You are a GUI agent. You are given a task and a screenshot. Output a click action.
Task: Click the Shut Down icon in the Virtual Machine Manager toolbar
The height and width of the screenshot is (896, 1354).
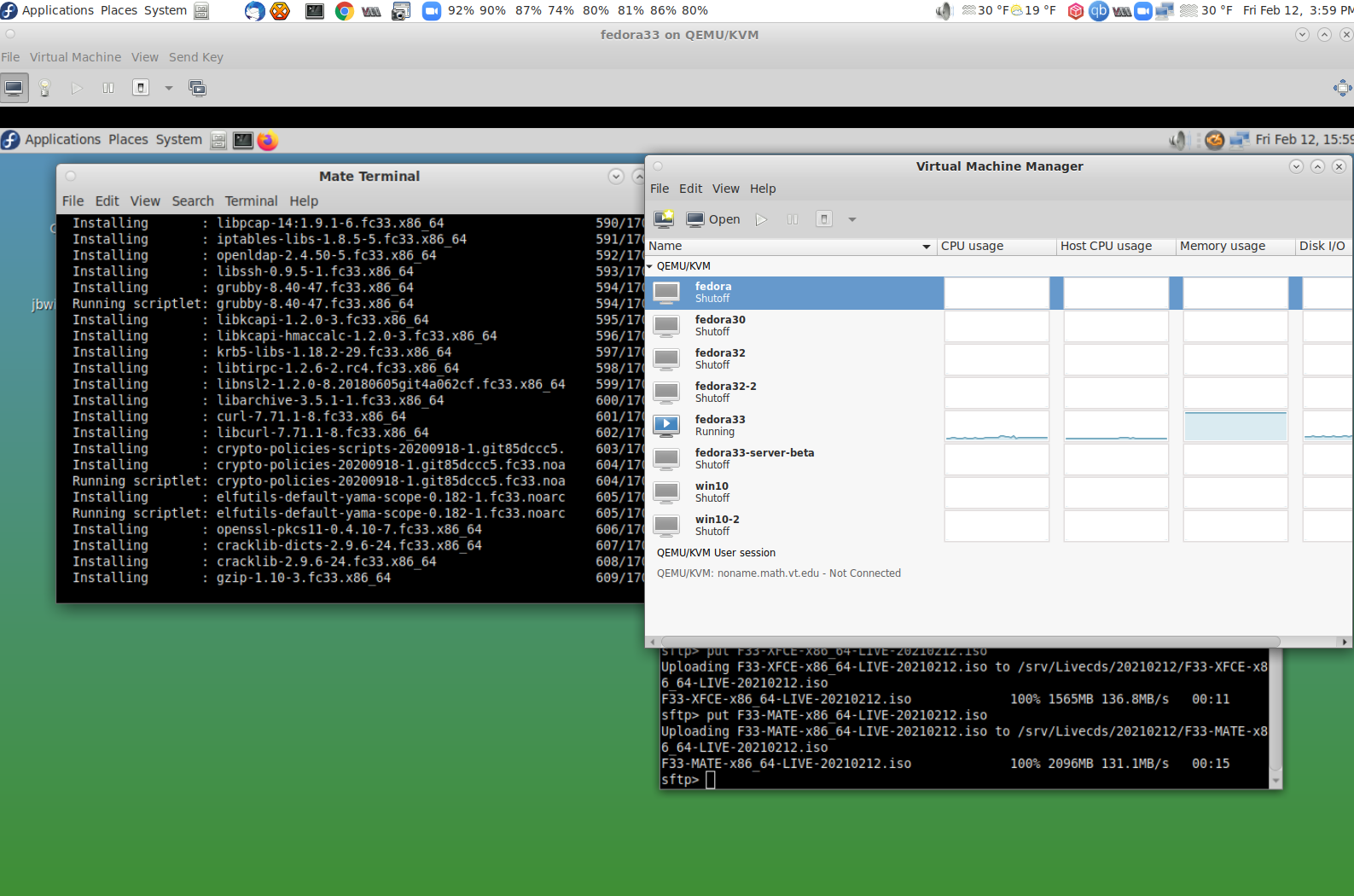[824, 219]
